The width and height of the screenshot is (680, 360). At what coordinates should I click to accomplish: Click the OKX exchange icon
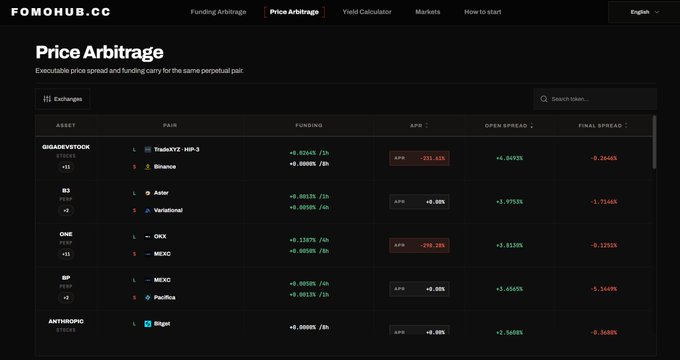coord(147,236)
